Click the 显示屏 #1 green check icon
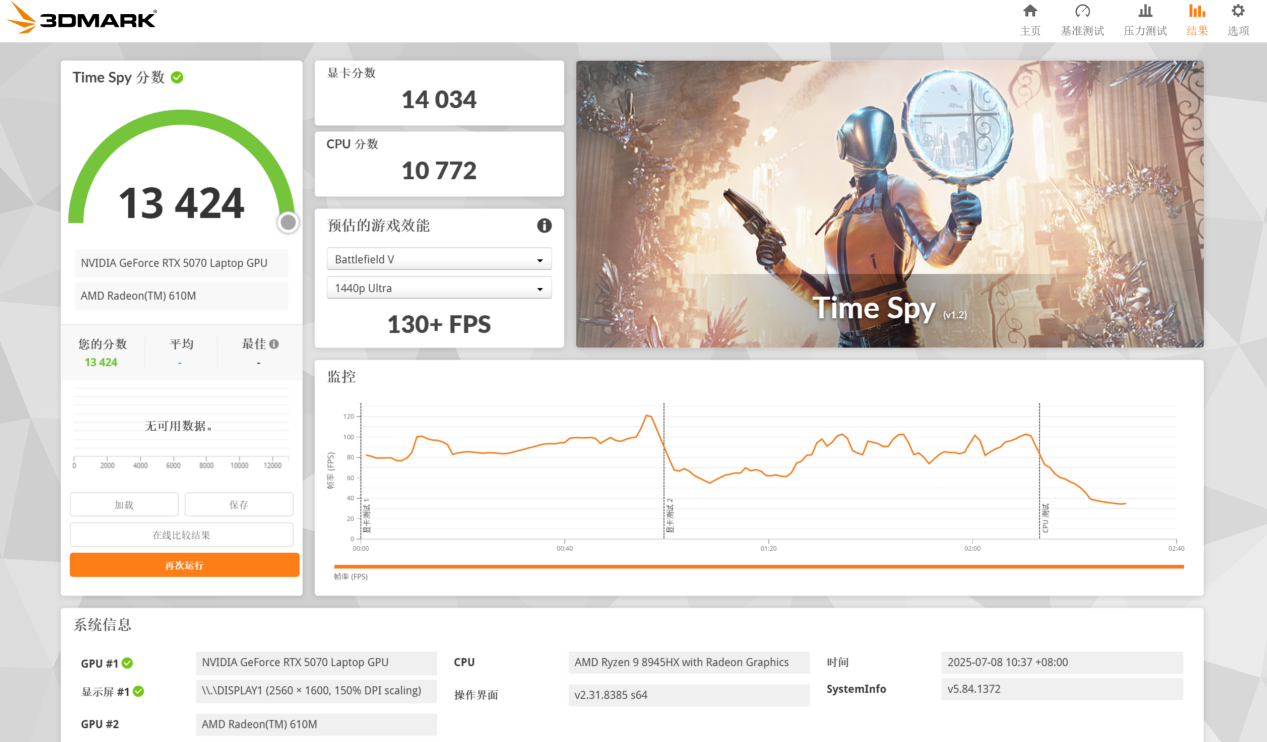The height and width of the screenshot is (742, 1267). pos(138,691)
